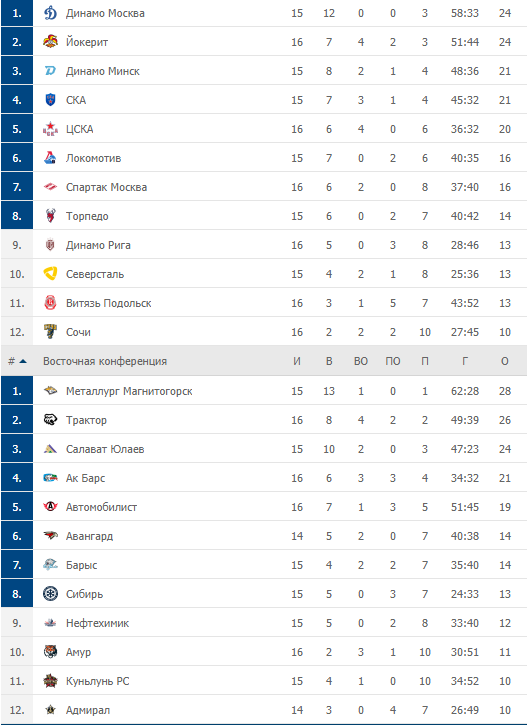Sort by И games played header
The image size is (527, 725).
pyautogui.click(x=297, y=361)
